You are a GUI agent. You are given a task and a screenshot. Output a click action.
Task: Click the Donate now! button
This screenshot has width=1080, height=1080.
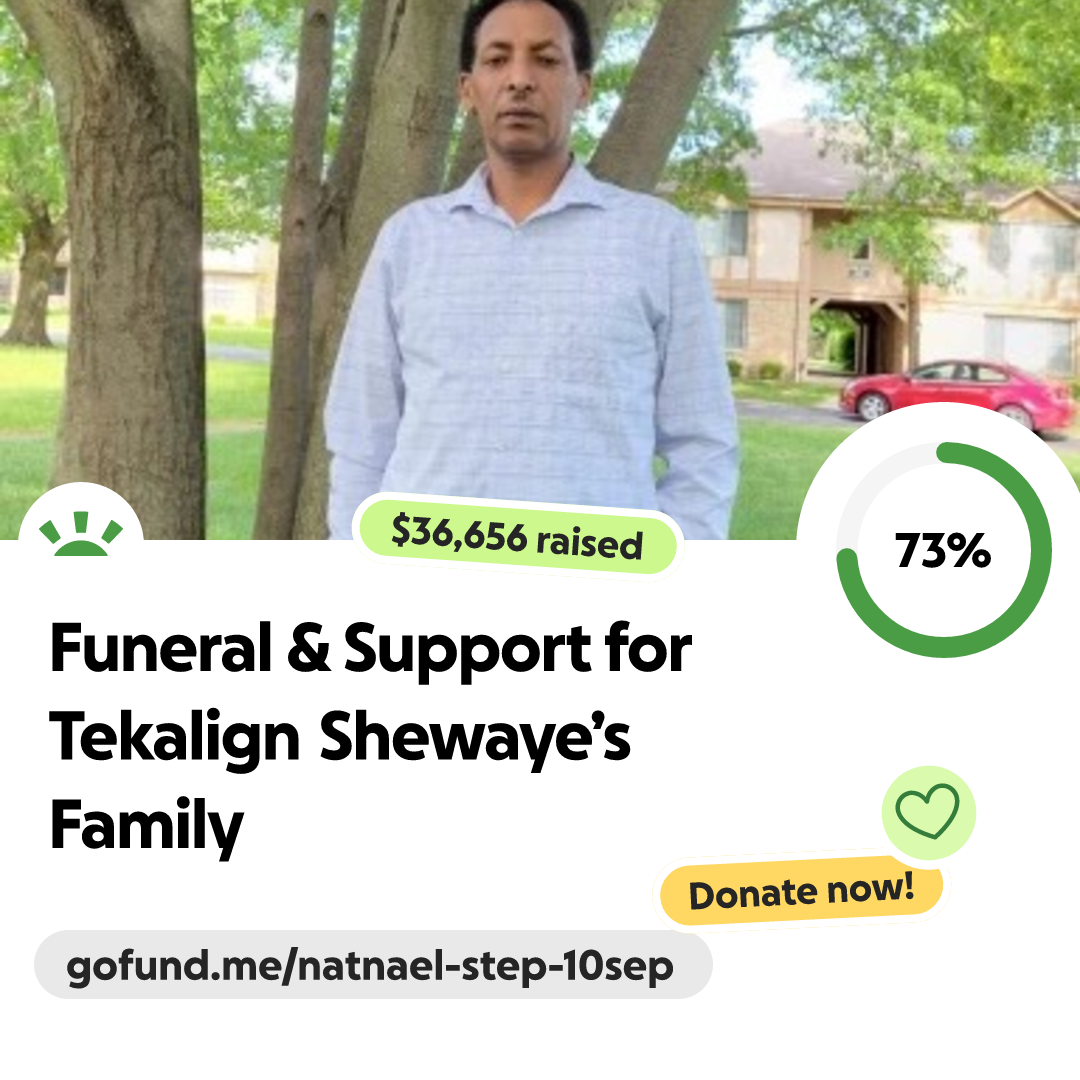tap(802, 891)
